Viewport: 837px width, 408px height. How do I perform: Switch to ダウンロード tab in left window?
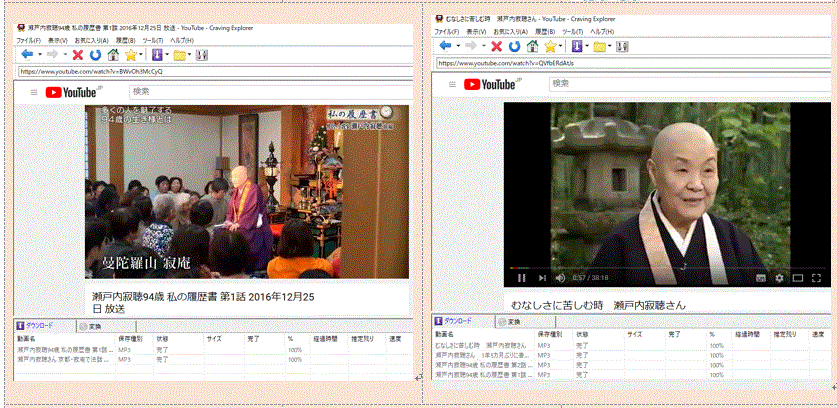[44, 326]
